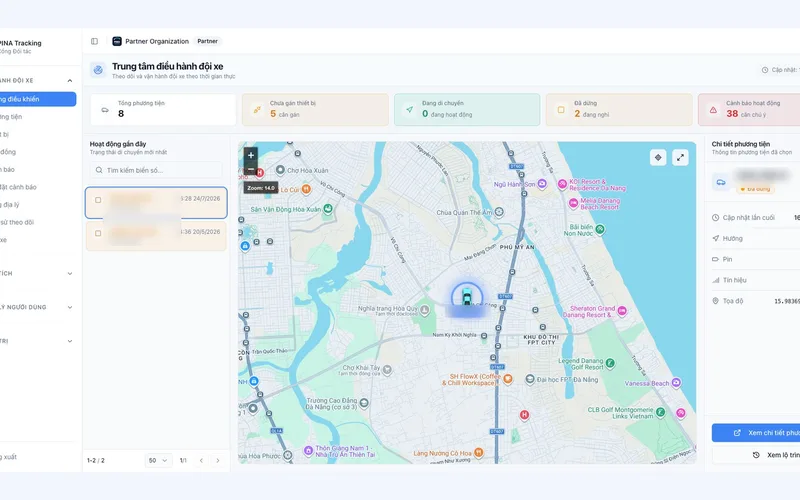Open the Đã dừng 2 card
The image size is (800, 500).
(x=619, y=110)
